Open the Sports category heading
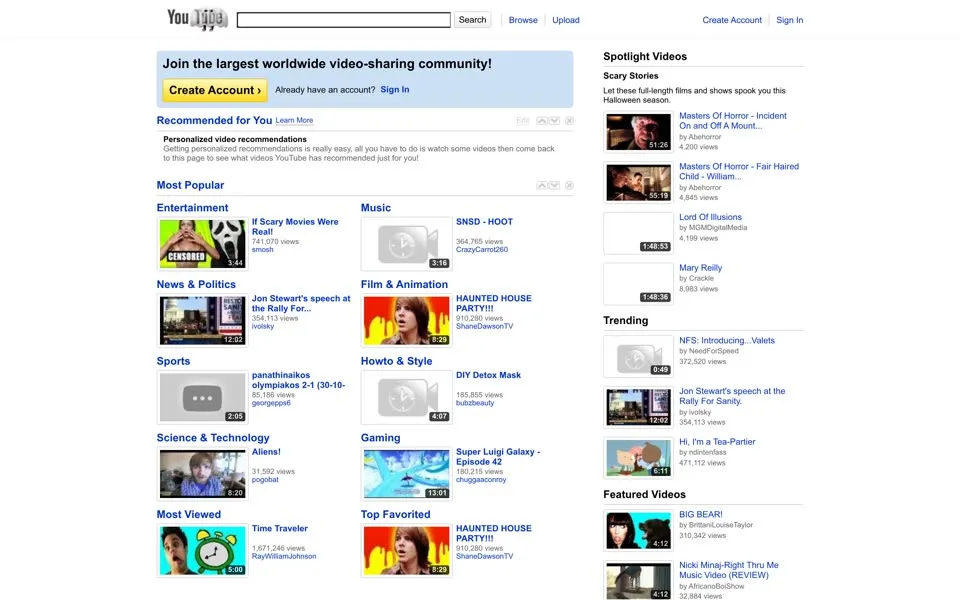Viewport: 960px width, 600px height. click(173, 361)
